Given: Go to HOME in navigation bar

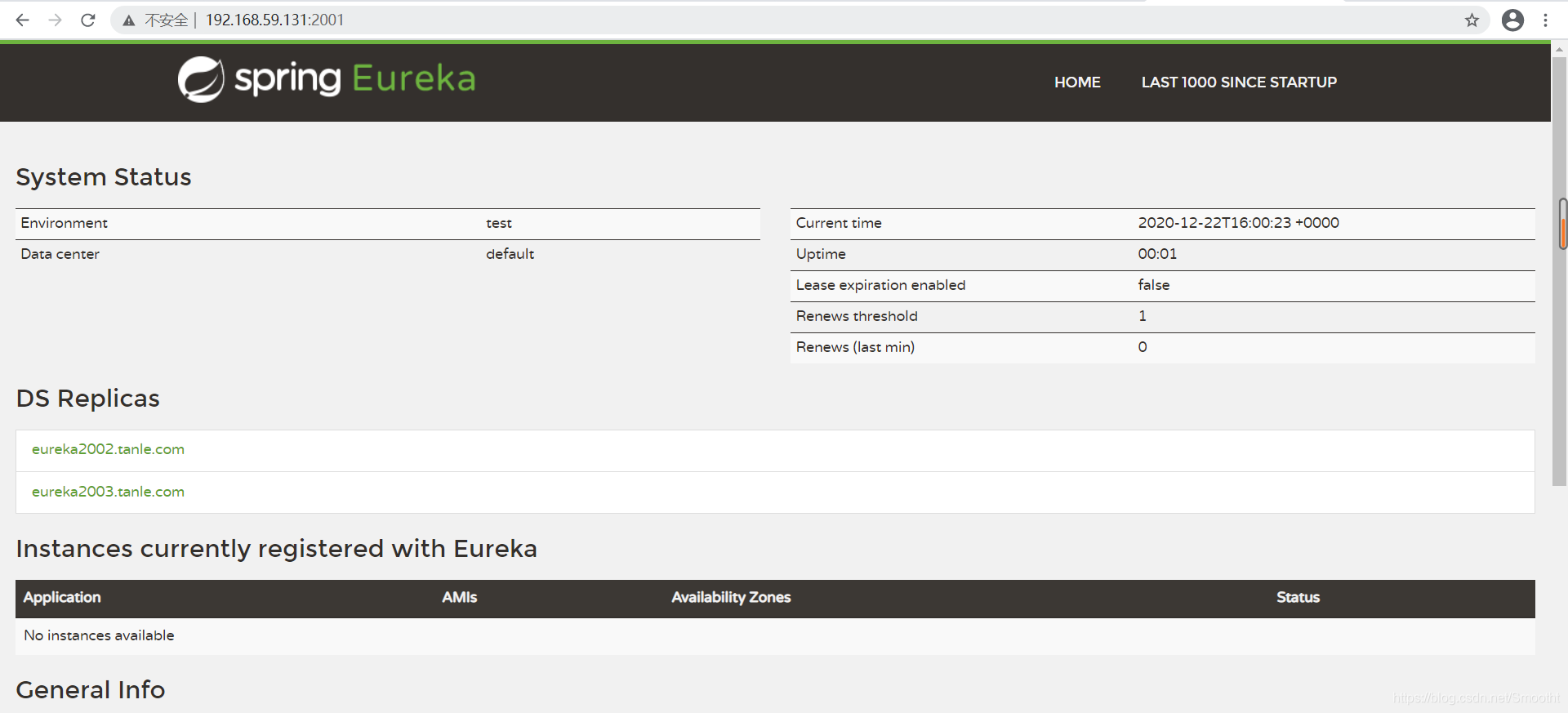Looking at the screenshot, I should (1077, 82).
